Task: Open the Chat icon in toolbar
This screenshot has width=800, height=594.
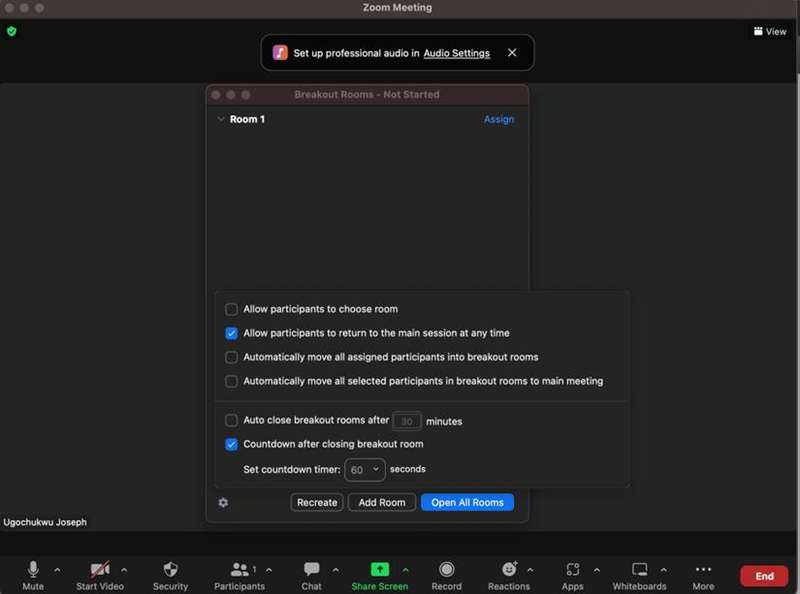Action: pos(311,569)
